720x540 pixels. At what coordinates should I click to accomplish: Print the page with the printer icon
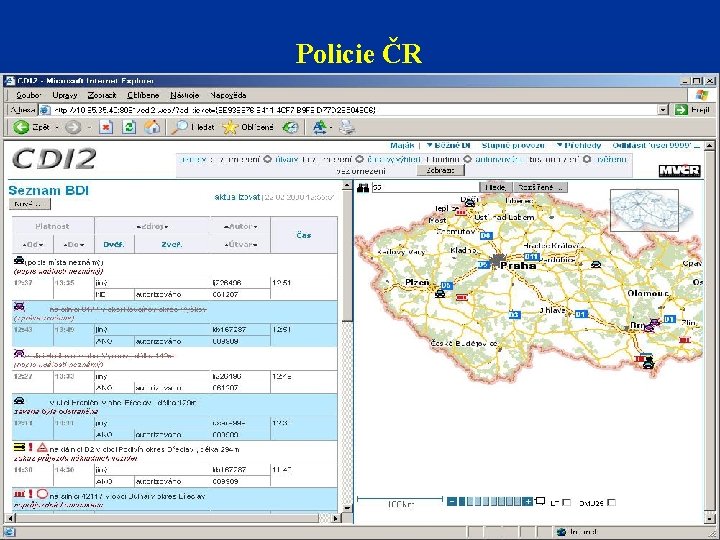click(x=347, y=127)
